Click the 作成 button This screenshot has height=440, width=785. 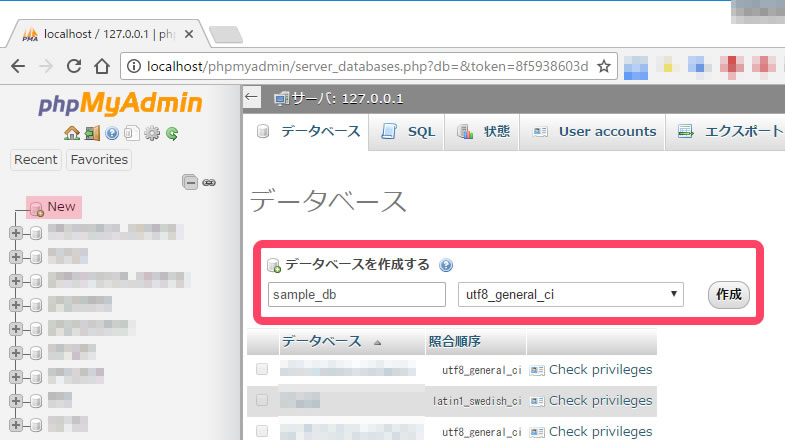pos(728,294)
